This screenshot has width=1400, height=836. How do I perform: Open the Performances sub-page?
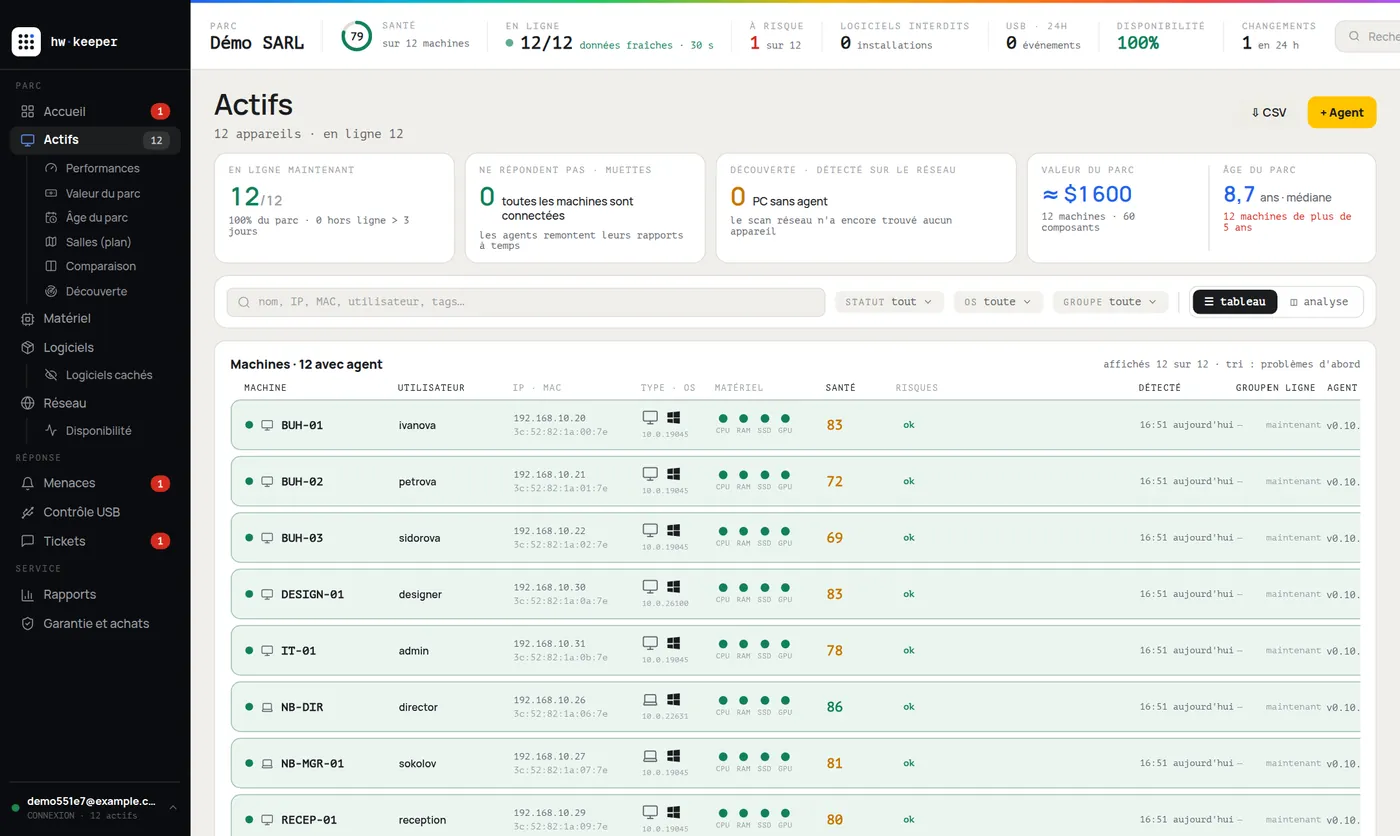pos(103,168)
